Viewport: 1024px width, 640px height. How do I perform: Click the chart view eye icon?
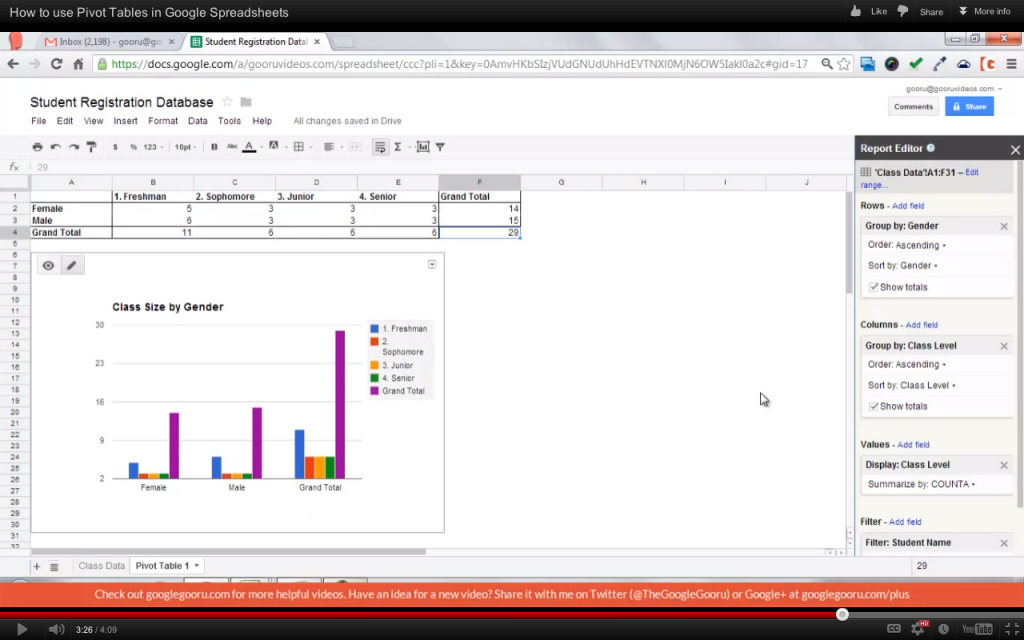coord(48,265)
